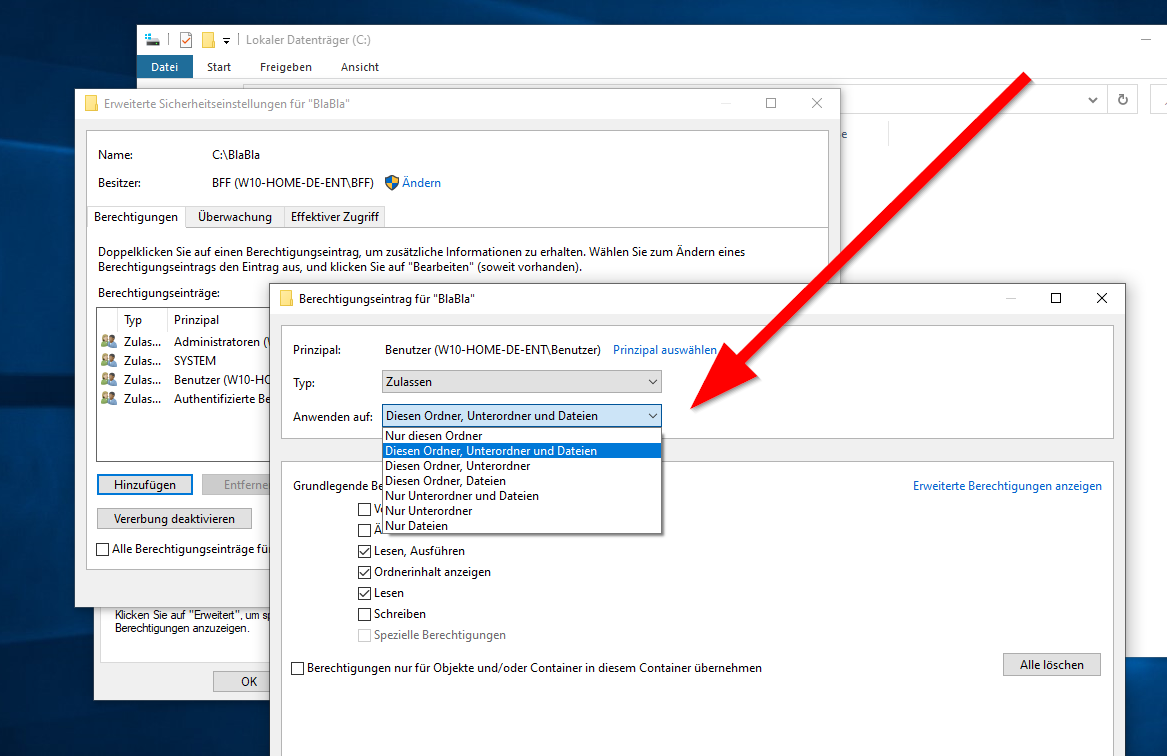Image resolution: width=1167 pixels, height=756 pixels.
Task: Open the Effektiver Zugriff tab
Action: click(x=335, y=217)
